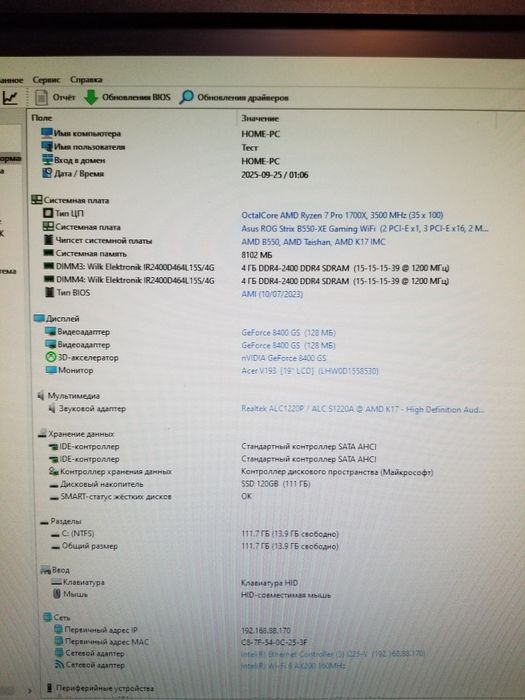
Task: Select the Дата / Время row
Action: coord(263,174)
